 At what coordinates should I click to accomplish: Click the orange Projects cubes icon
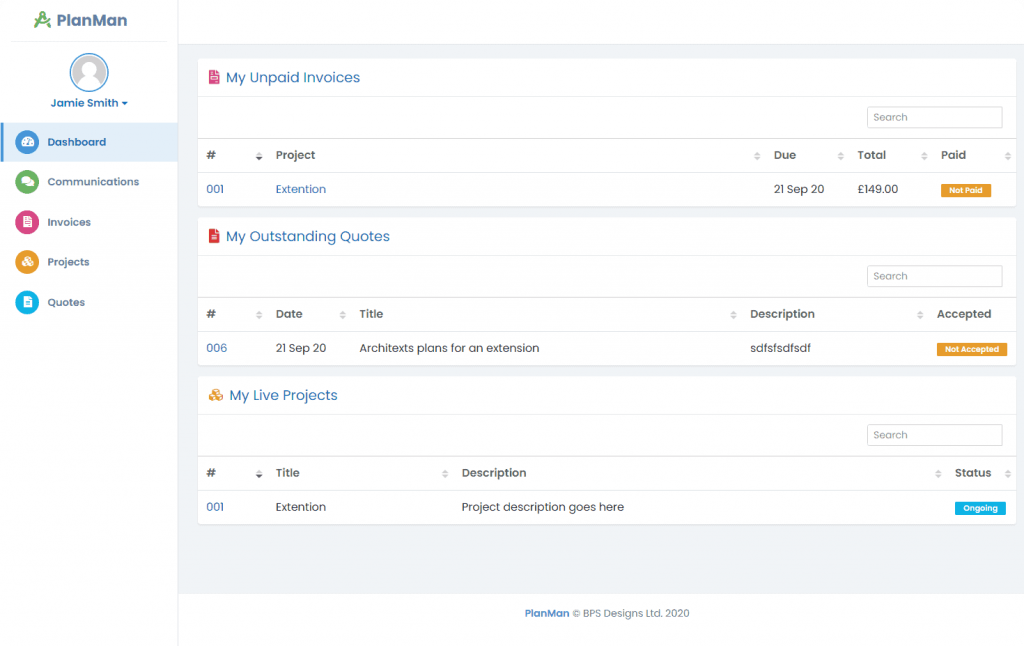click(x=27, y=262)
